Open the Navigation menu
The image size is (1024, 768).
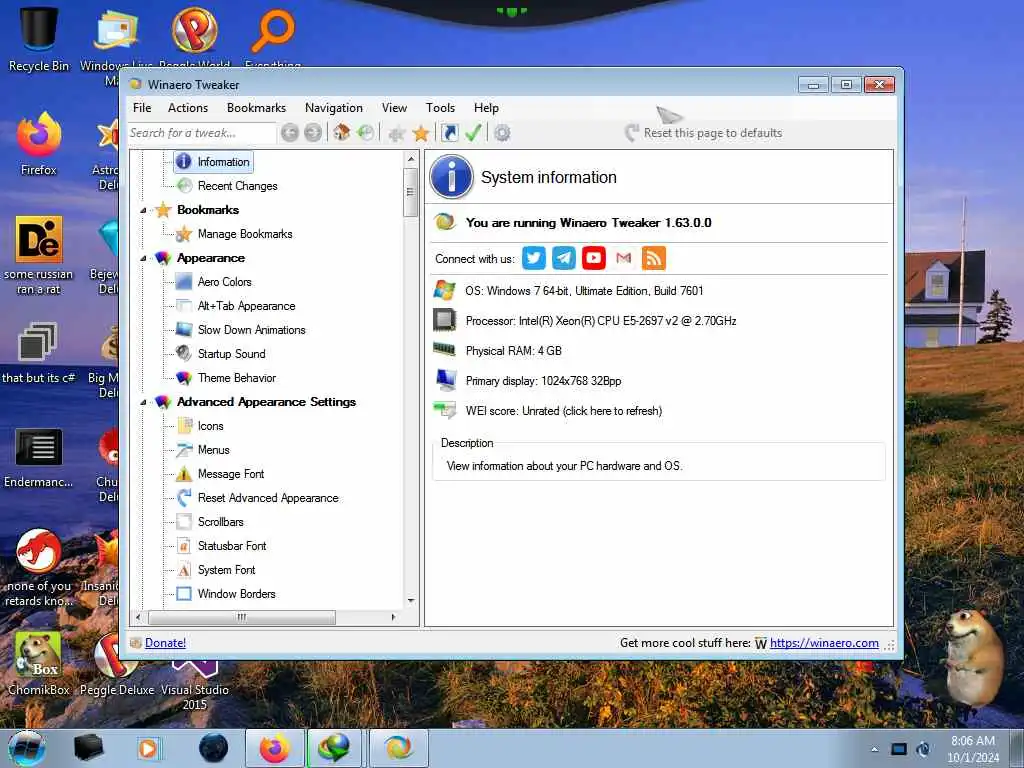334,108
